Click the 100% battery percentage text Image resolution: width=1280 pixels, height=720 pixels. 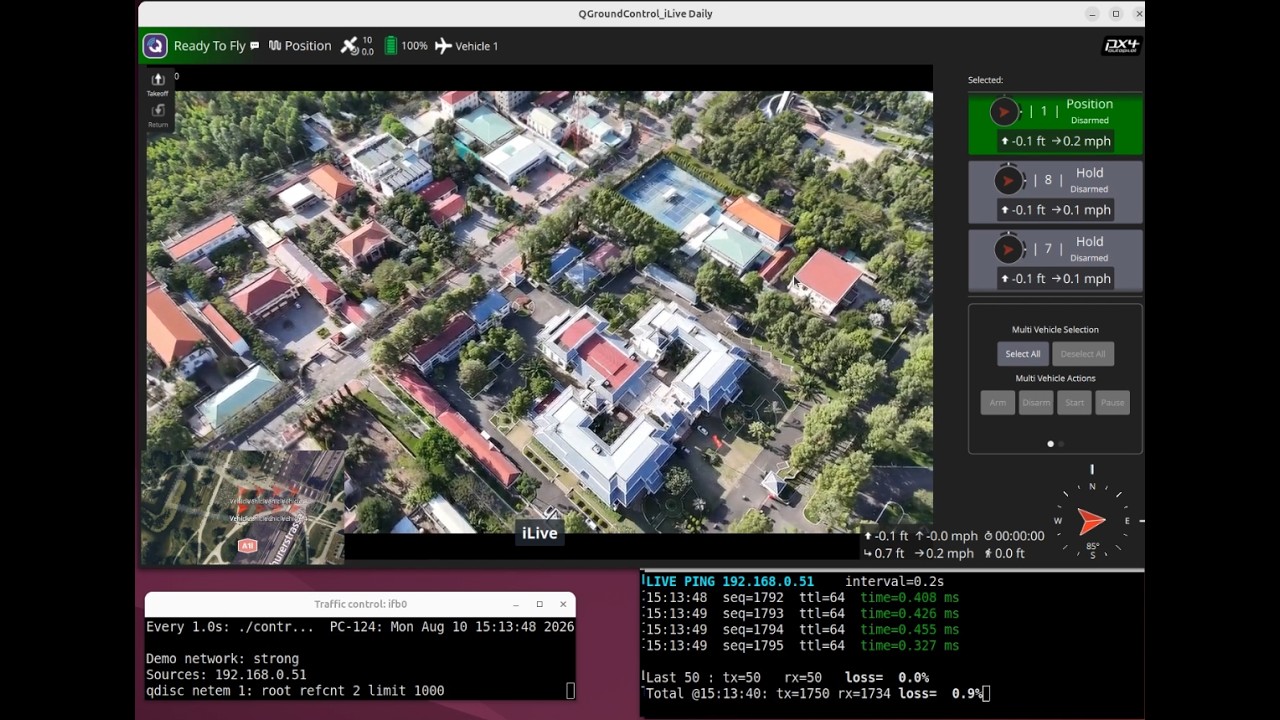tap(414, 46)
